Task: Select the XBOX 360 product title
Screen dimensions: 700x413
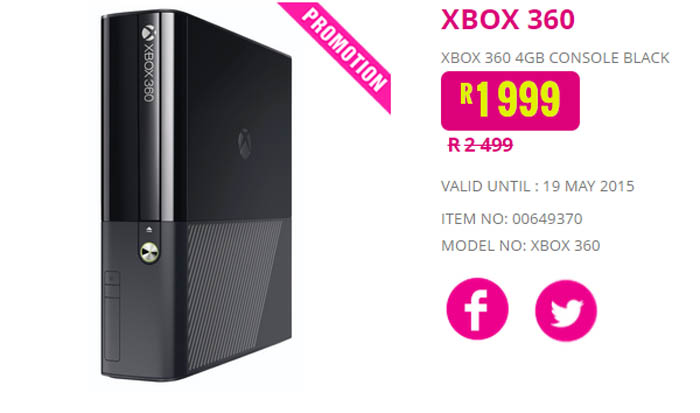Action: [508, 20]
